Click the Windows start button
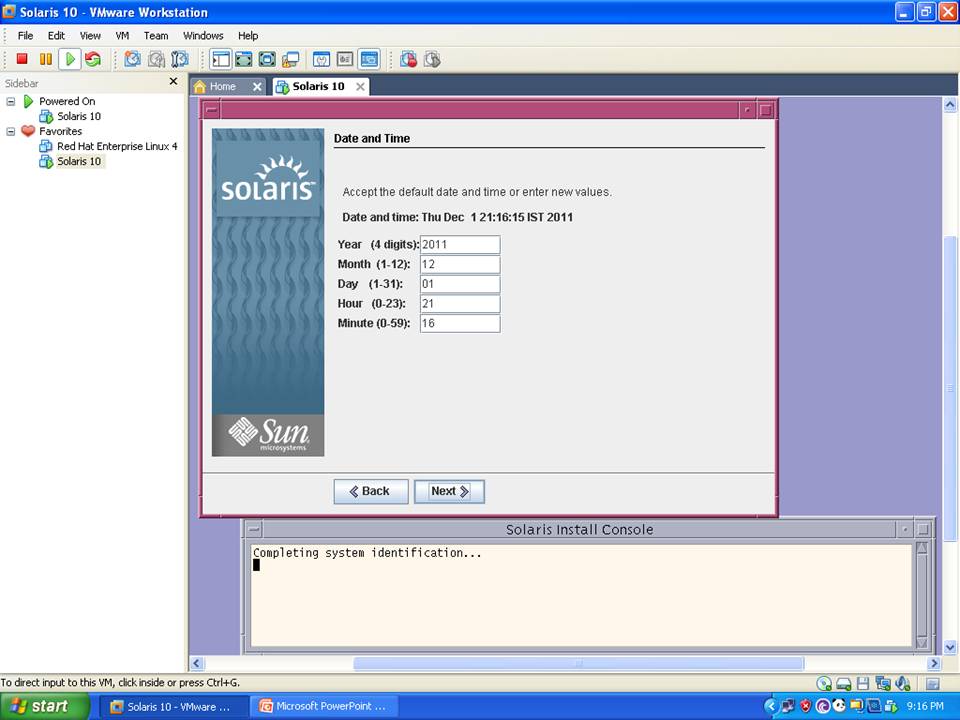Image resolution: width=960 pixels, height=720 pixels. click(45, 706)
